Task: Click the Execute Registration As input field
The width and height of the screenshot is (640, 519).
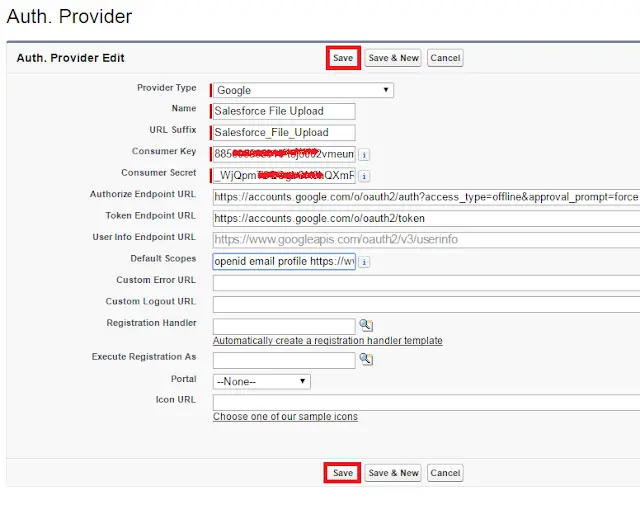Action: 284,361
